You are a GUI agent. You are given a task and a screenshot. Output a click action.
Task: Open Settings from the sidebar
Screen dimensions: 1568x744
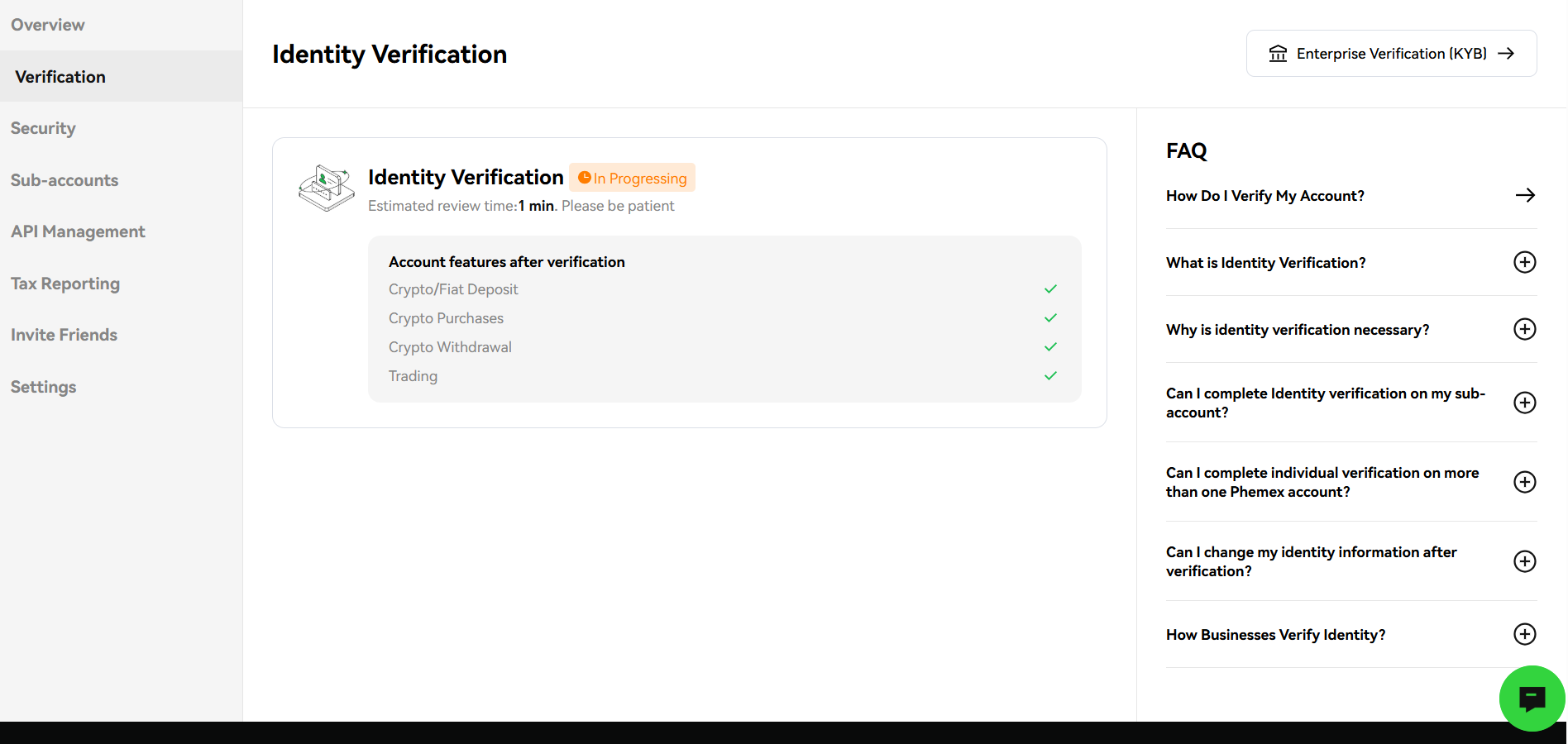[43, 386]
